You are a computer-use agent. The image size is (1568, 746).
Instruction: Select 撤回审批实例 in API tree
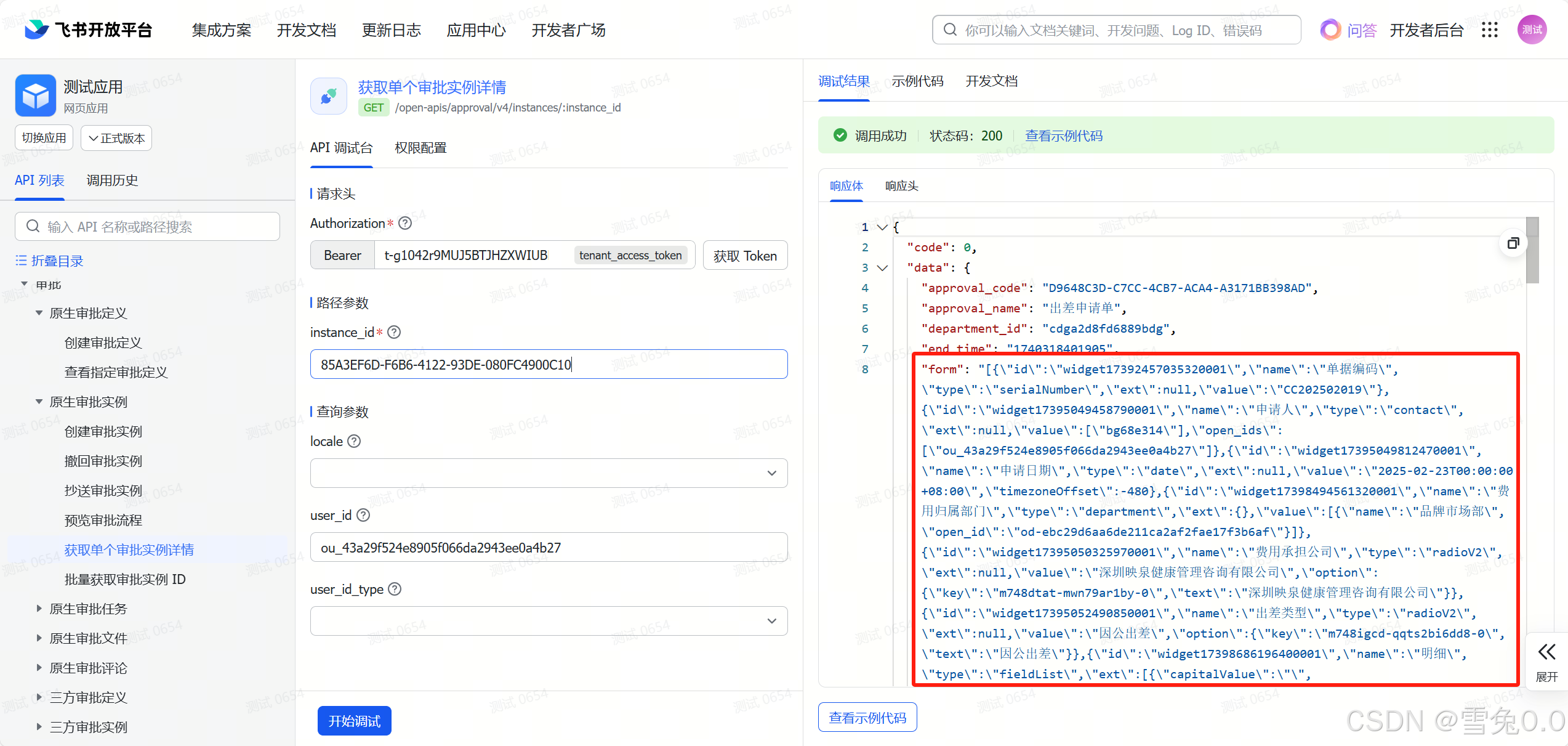coord(103,461)
